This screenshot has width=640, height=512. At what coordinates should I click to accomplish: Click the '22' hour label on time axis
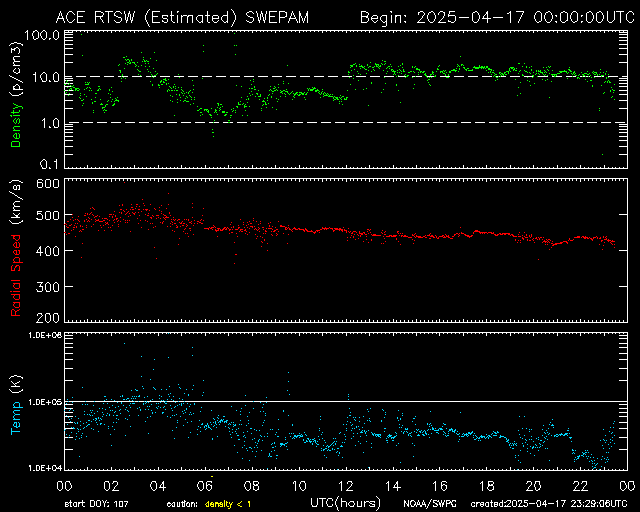(x=580, y=486)
